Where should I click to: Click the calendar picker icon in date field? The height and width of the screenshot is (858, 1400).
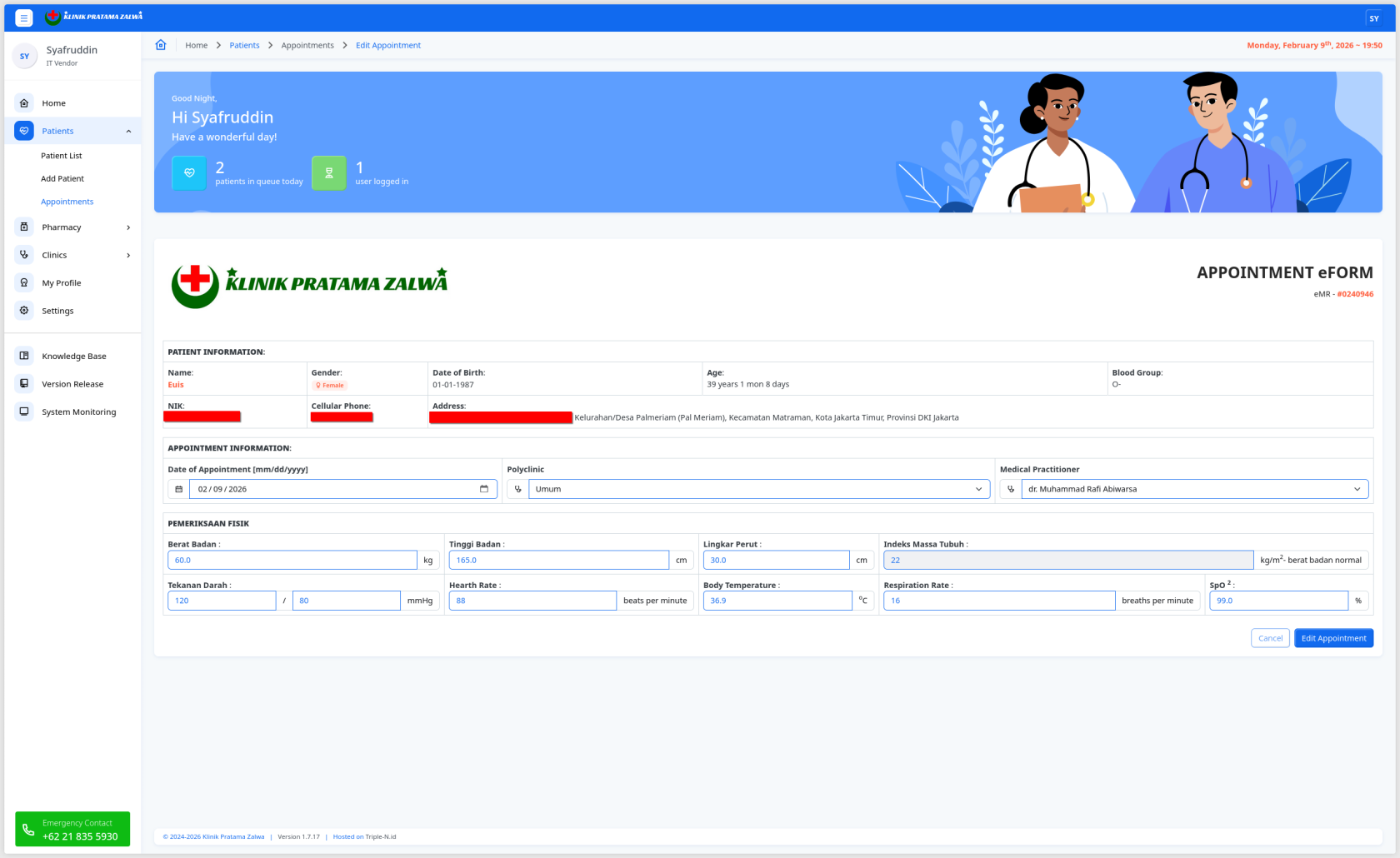pyautogui.click(x=484, y=489)
